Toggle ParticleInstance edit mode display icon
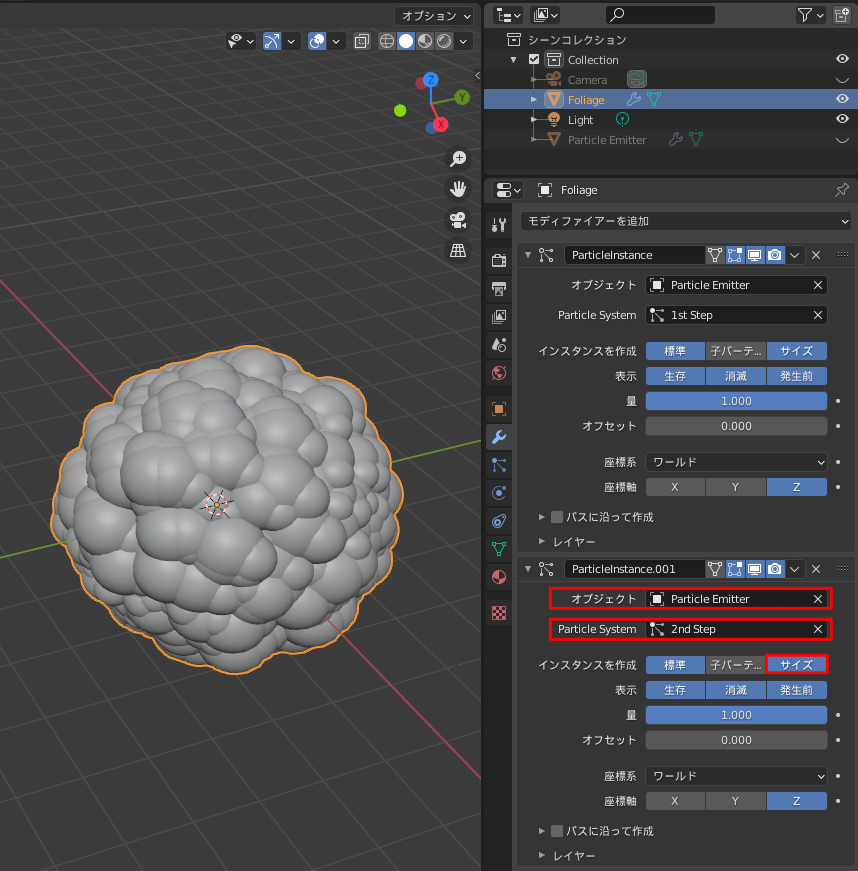858x871 pixels. [735, 255]
